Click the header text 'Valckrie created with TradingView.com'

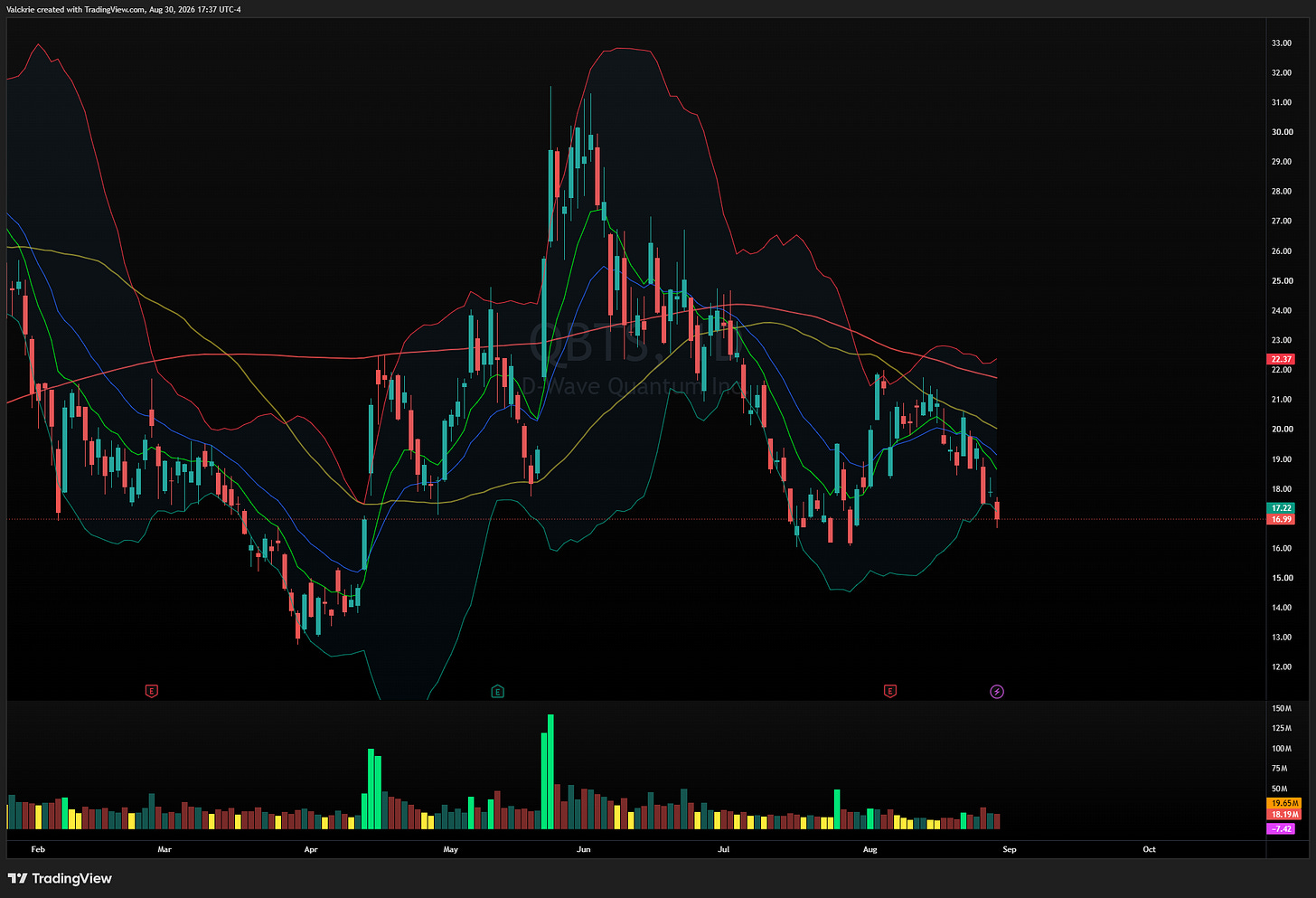coord(77,9)
